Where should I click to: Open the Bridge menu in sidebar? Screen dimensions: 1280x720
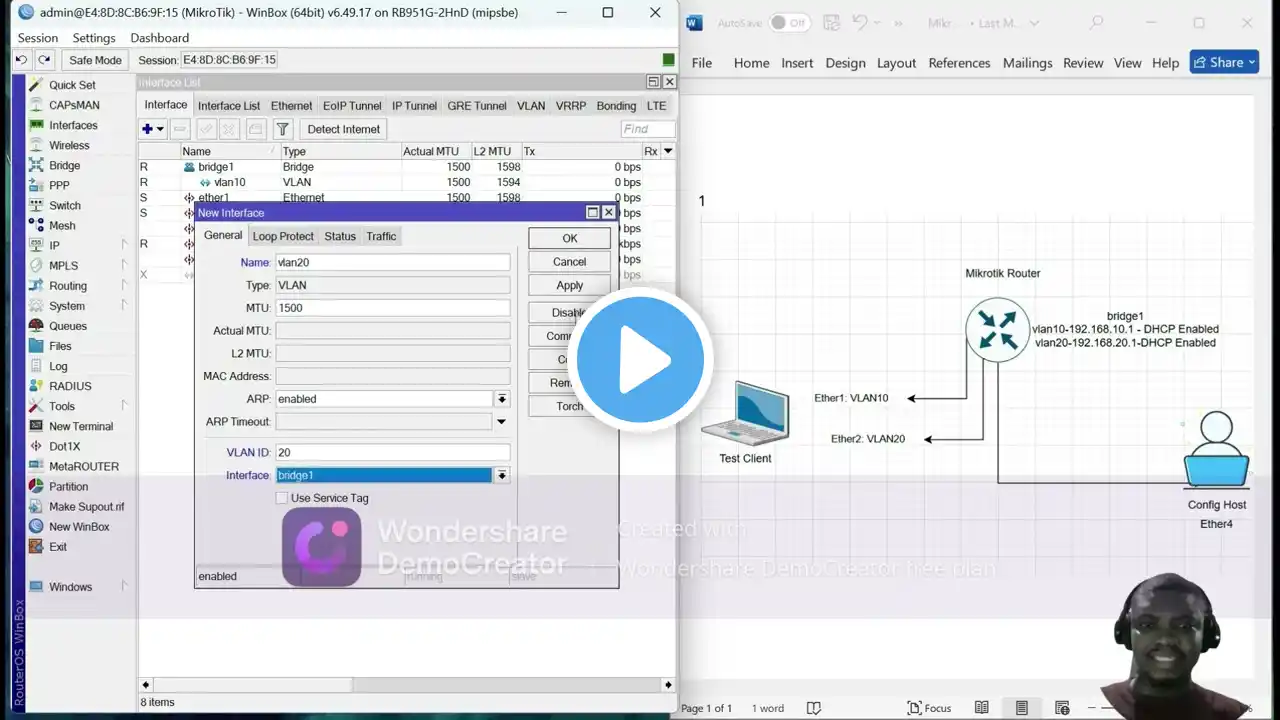[64, 165]
